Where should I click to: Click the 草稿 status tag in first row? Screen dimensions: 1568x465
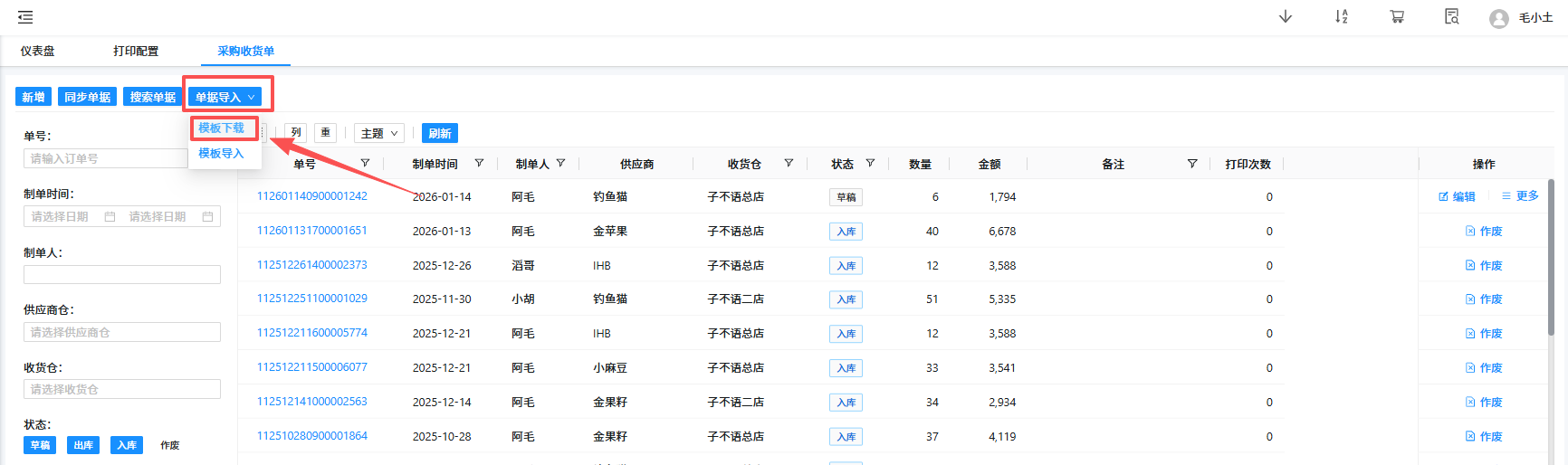846,197
